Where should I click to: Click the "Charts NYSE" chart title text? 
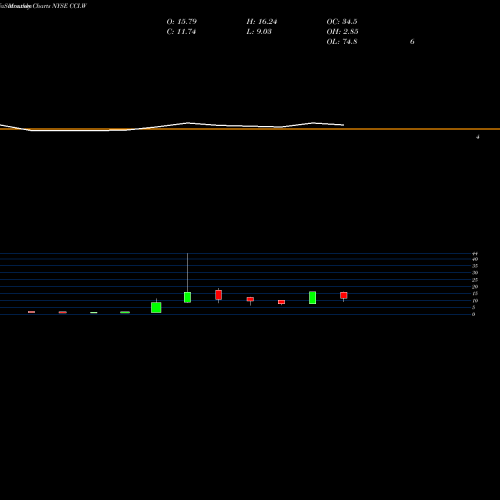(x=50, y=6)
